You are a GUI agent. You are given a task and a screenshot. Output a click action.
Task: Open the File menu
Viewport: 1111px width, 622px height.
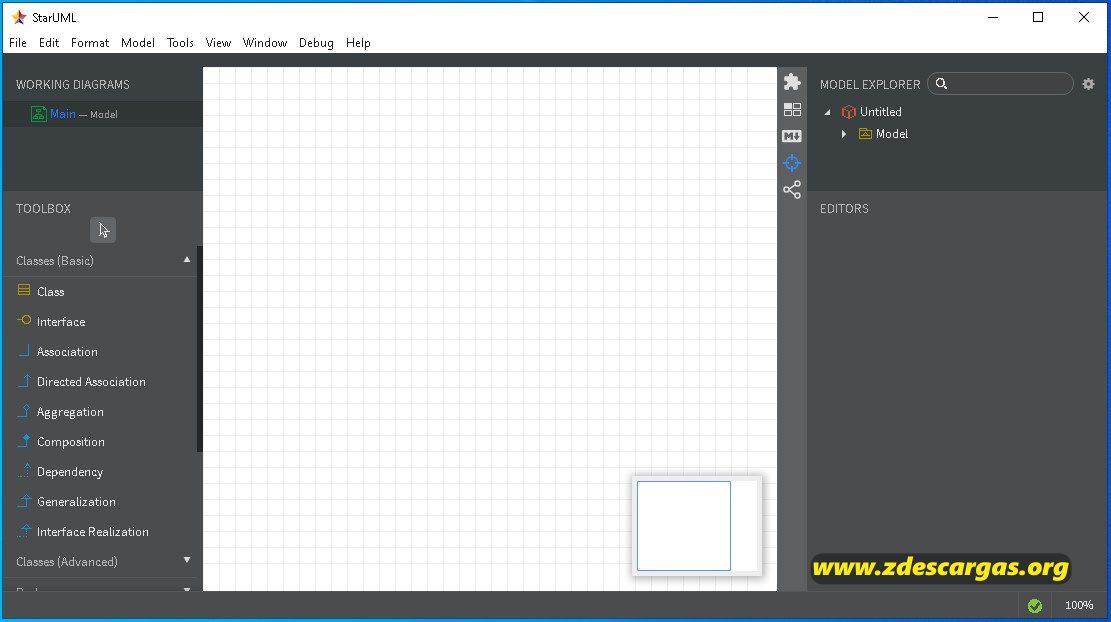pos(18,43)
